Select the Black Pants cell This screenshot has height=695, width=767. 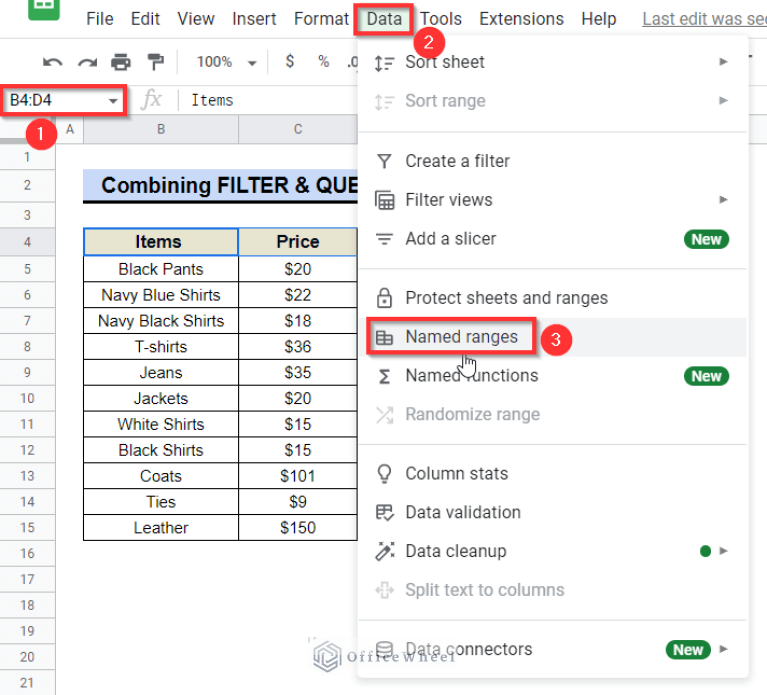click(x=161, y=269)
